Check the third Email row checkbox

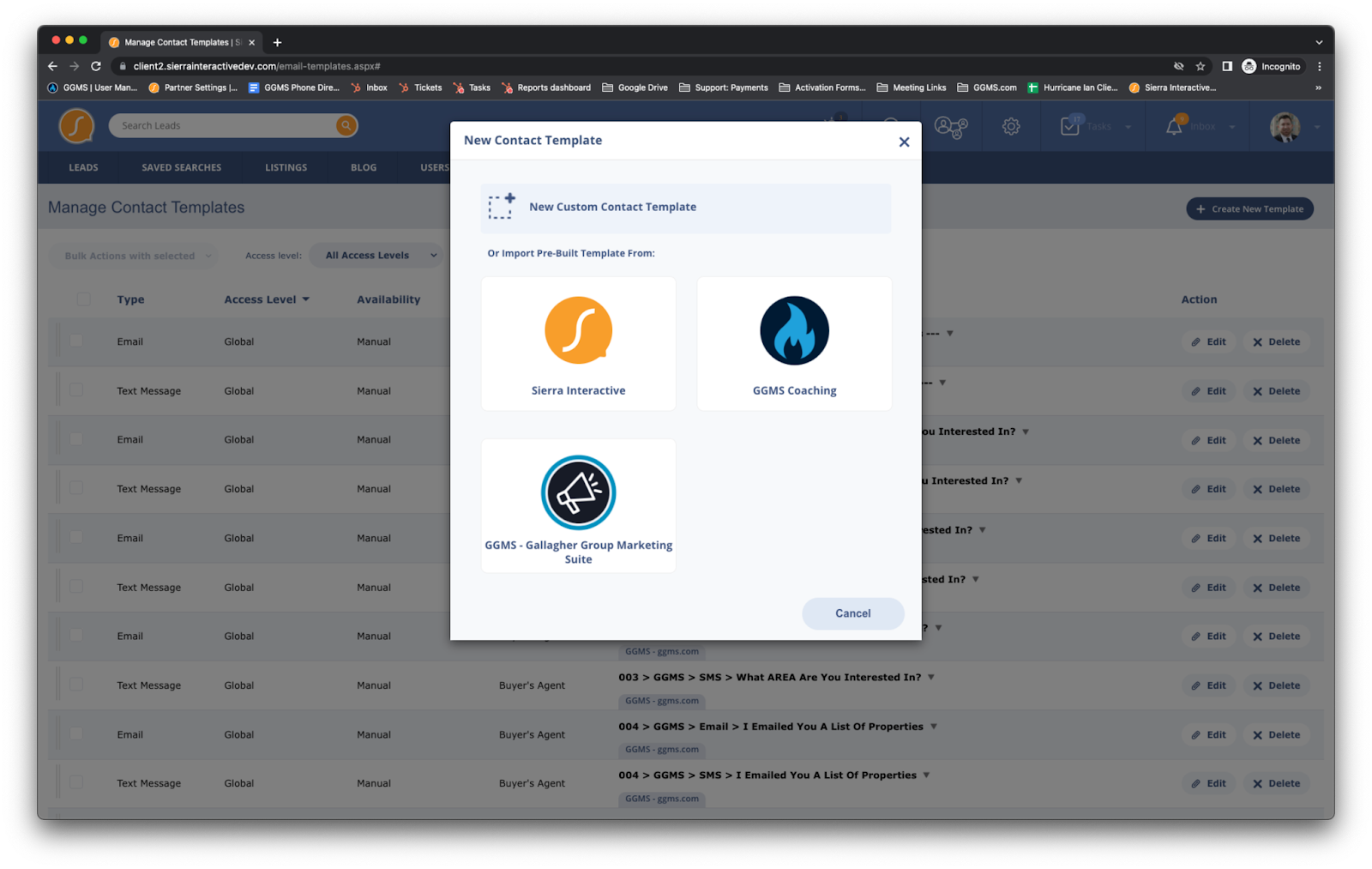[x=76, y=537]
